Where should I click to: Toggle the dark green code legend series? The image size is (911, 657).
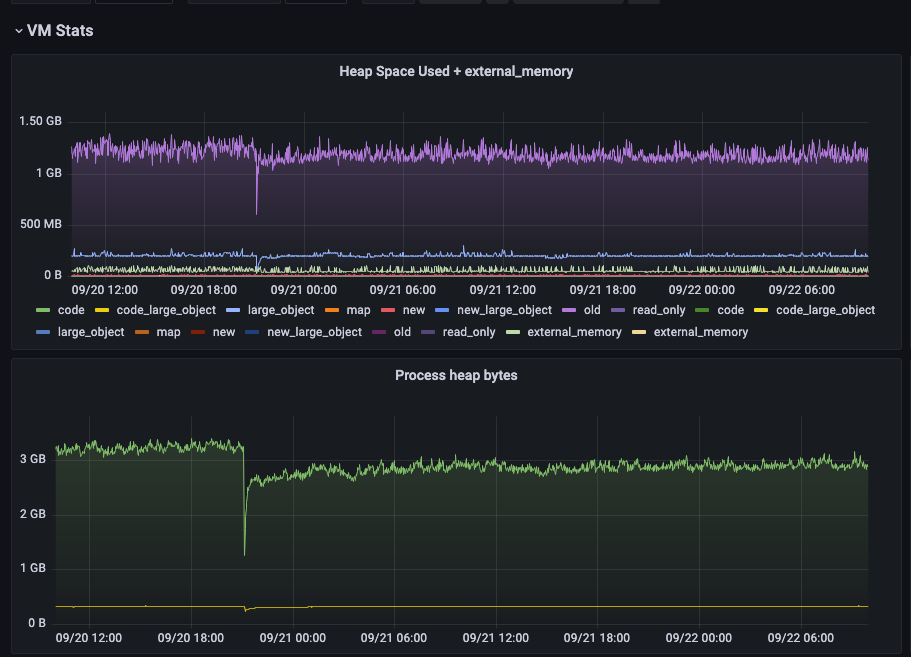(x=730, y=310)
